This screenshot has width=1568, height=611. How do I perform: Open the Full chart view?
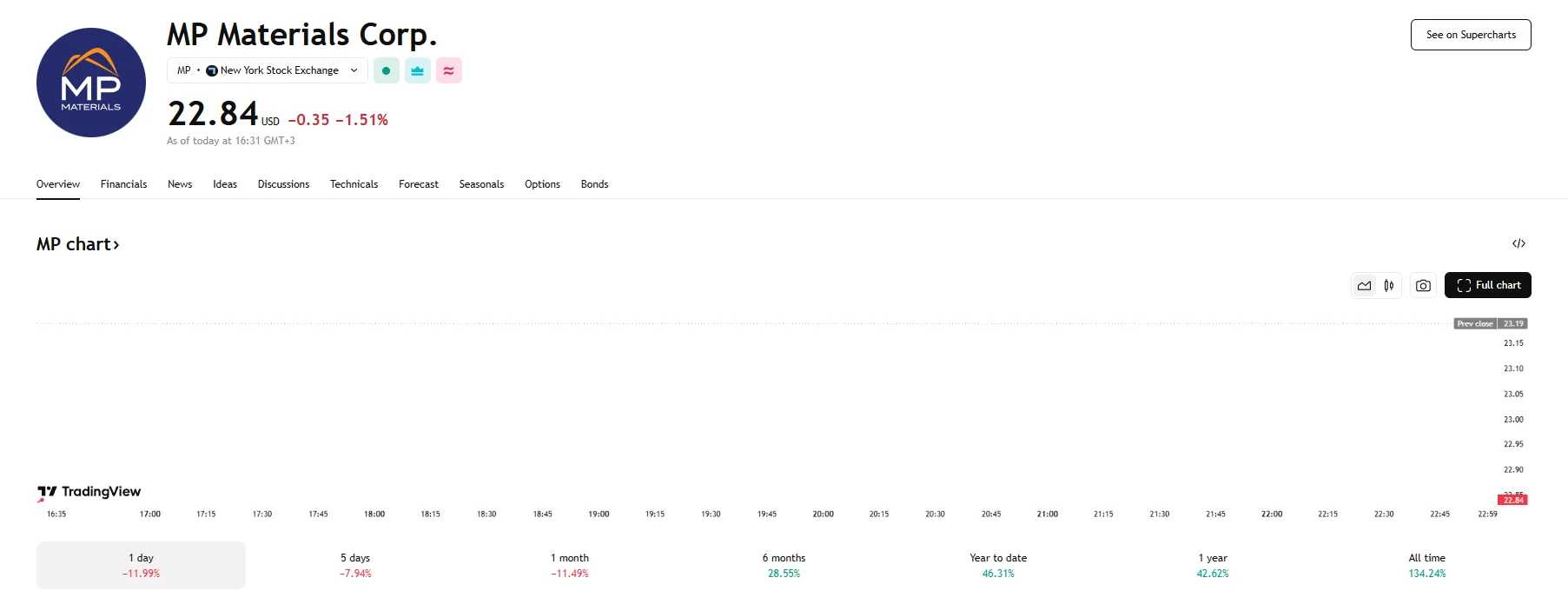[x=1487, y=284]
